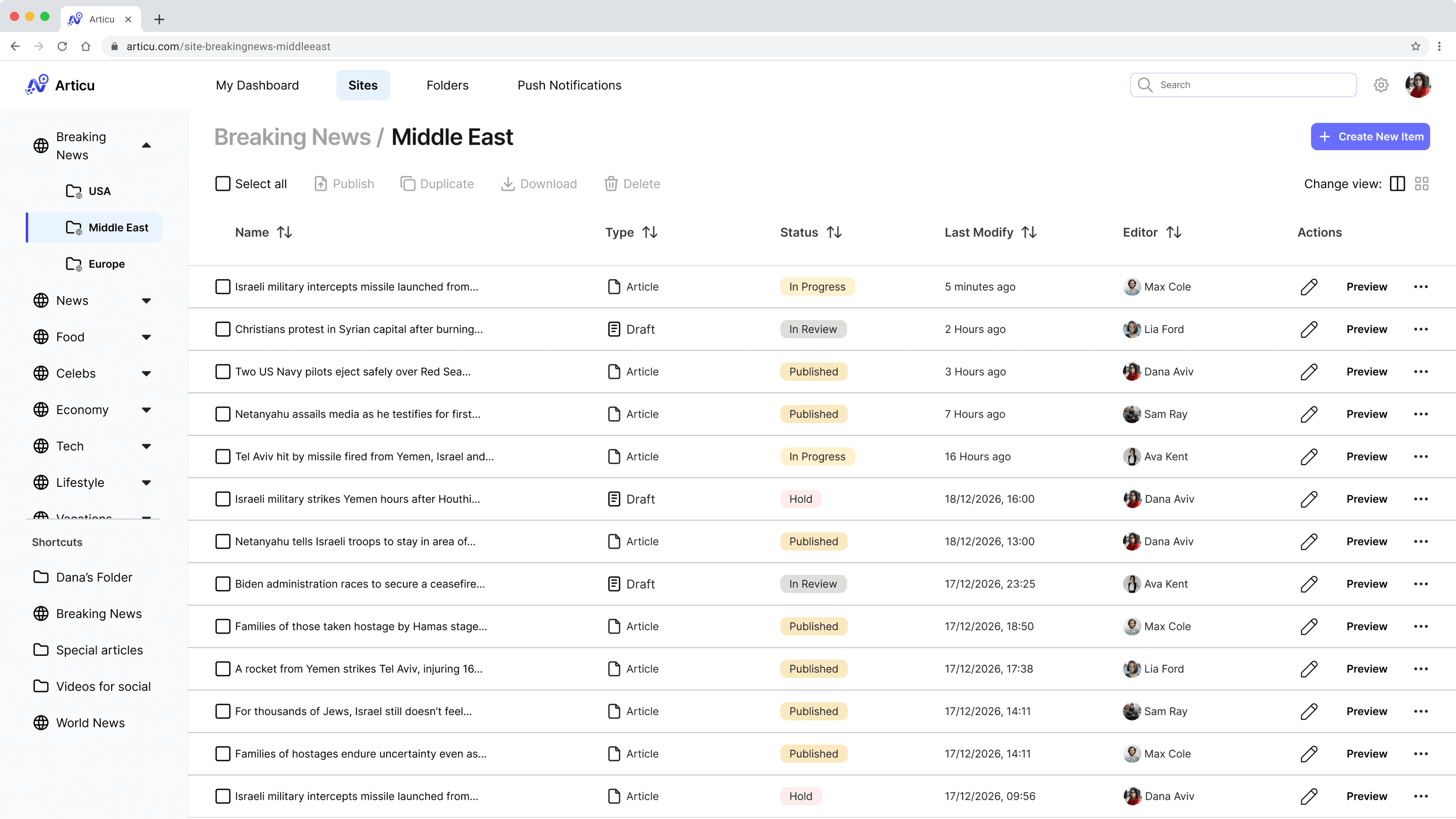Edit Families of those taken hostage article
Screen dimensions: 1456x819
pos(1308,626)
